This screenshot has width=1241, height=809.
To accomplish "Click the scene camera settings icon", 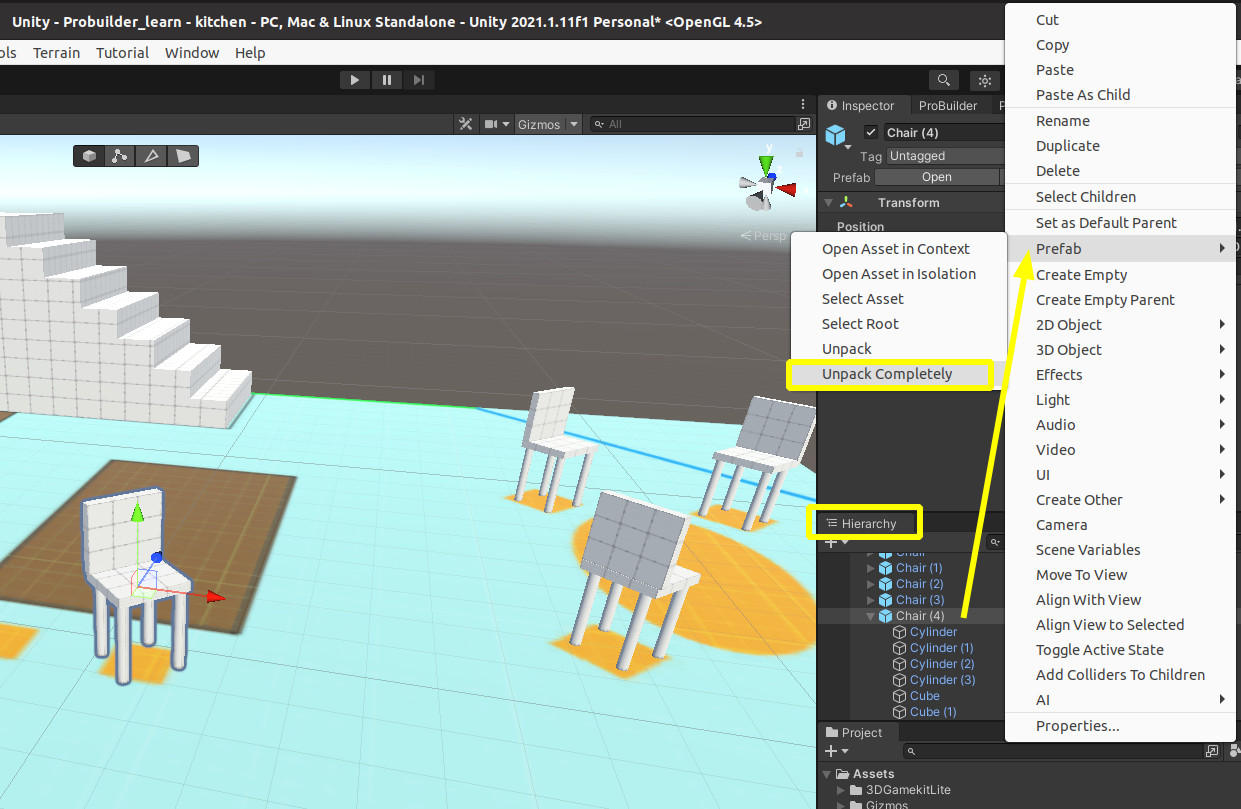I will click(491, 124).
